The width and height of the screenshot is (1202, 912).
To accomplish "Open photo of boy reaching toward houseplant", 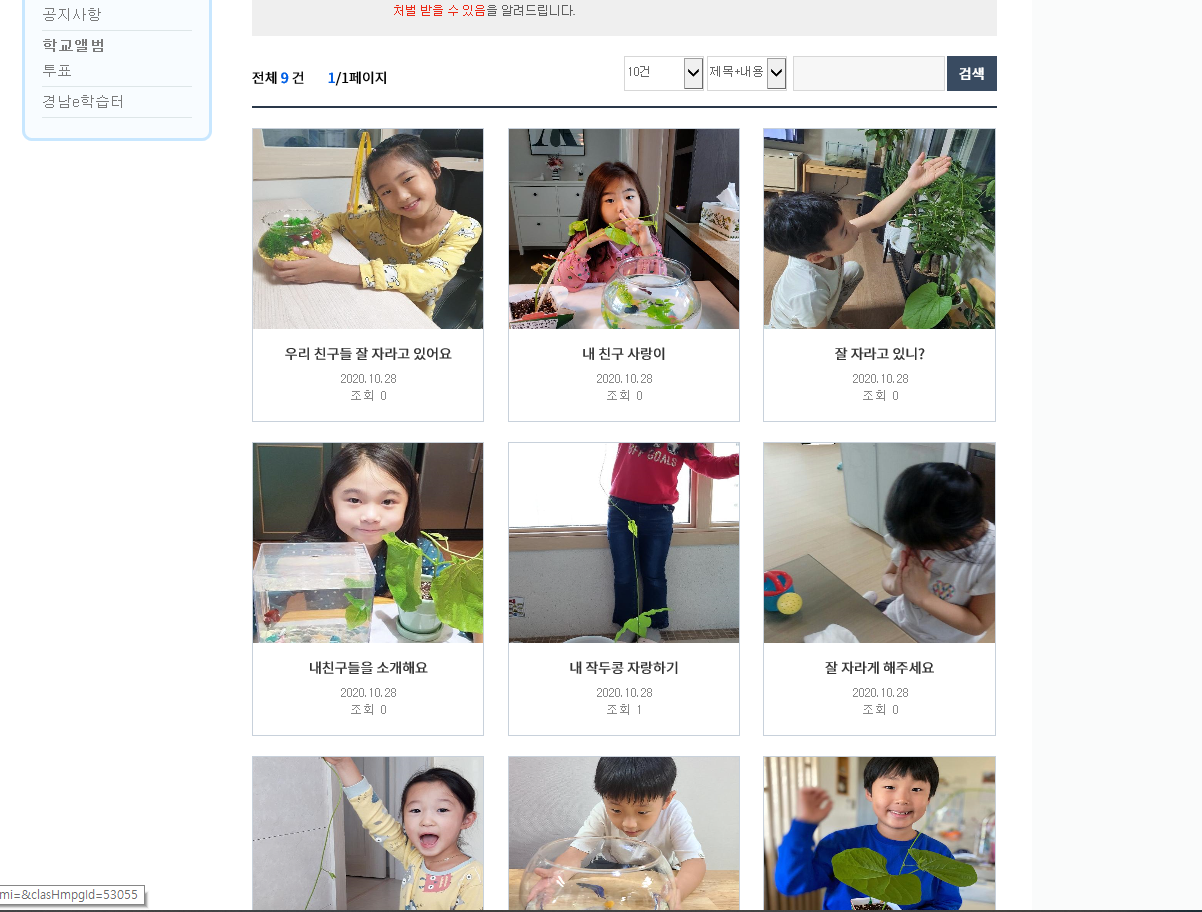I will tap(879, 229).
